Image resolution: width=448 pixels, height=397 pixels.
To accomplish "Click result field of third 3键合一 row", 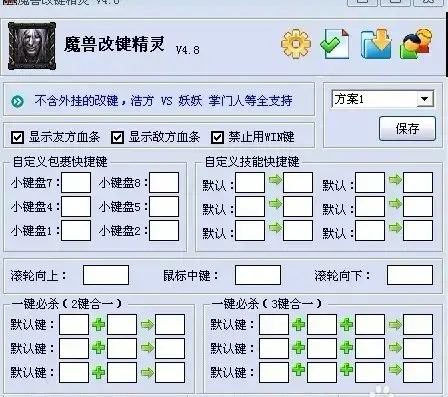I will point(418,372).
